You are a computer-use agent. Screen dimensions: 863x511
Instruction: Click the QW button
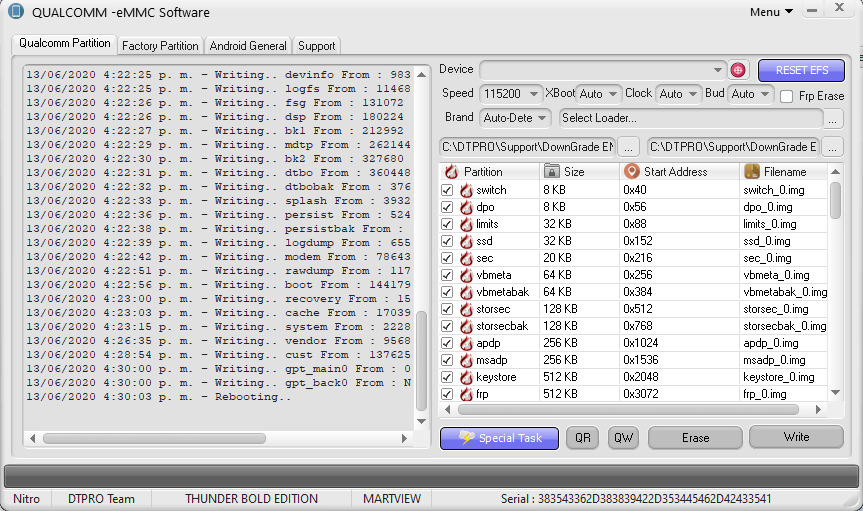624,438
